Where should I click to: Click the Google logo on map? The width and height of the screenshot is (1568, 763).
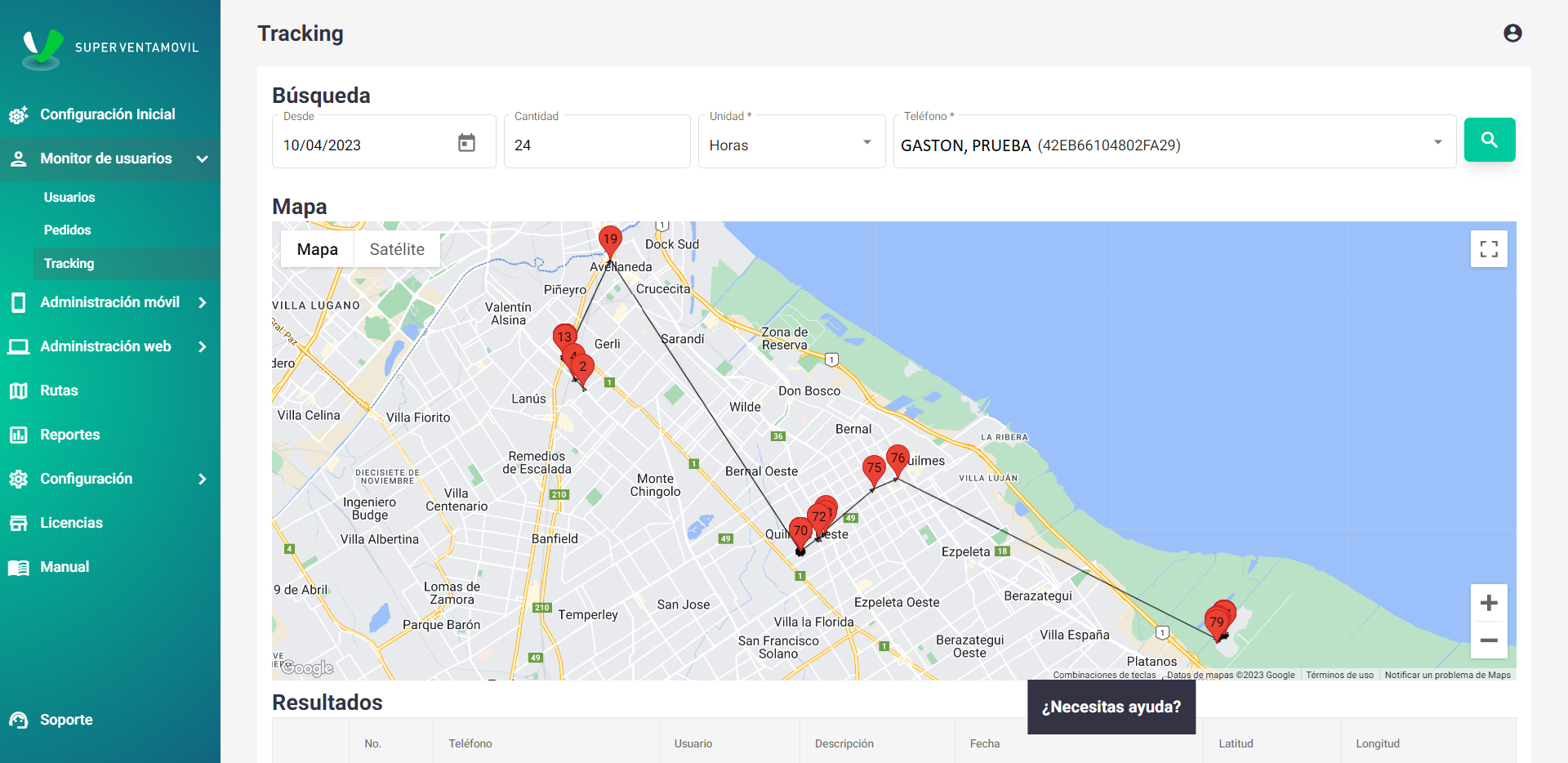point(307,668)
